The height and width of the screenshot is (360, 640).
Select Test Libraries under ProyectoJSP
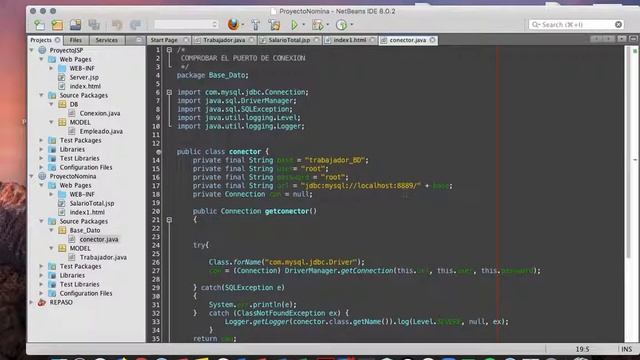coord(80,158)
